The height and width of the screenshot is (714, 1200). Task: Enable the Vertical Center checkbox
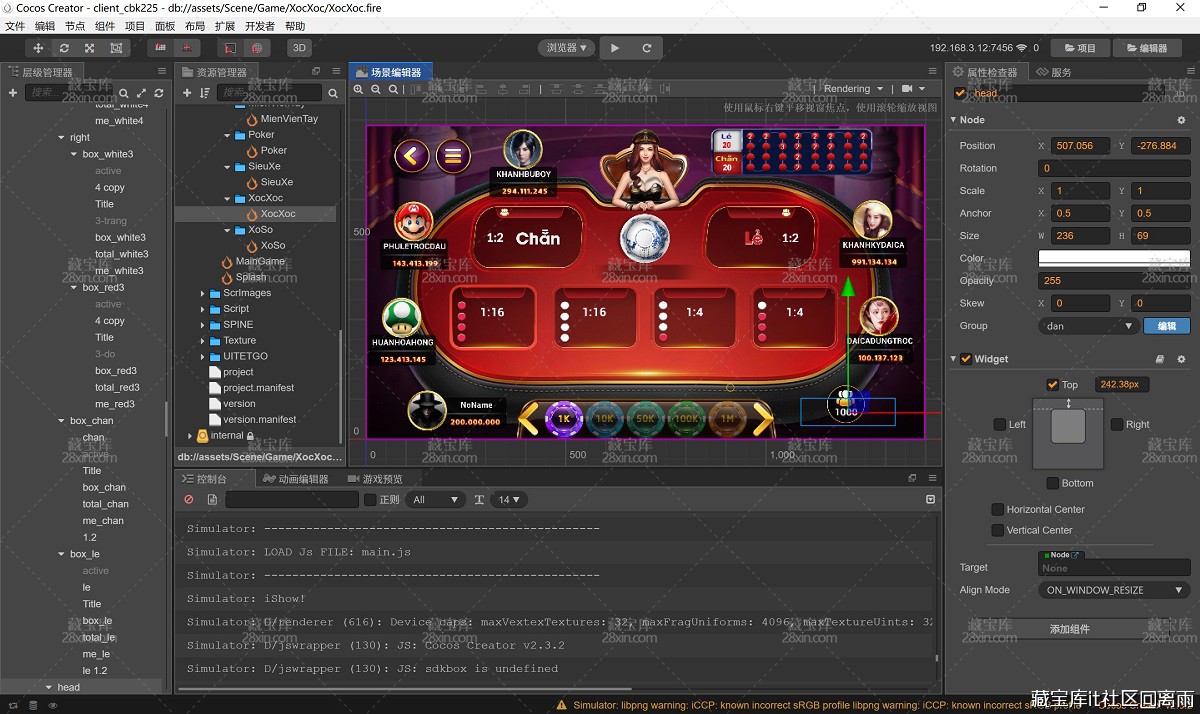point(997,530)
